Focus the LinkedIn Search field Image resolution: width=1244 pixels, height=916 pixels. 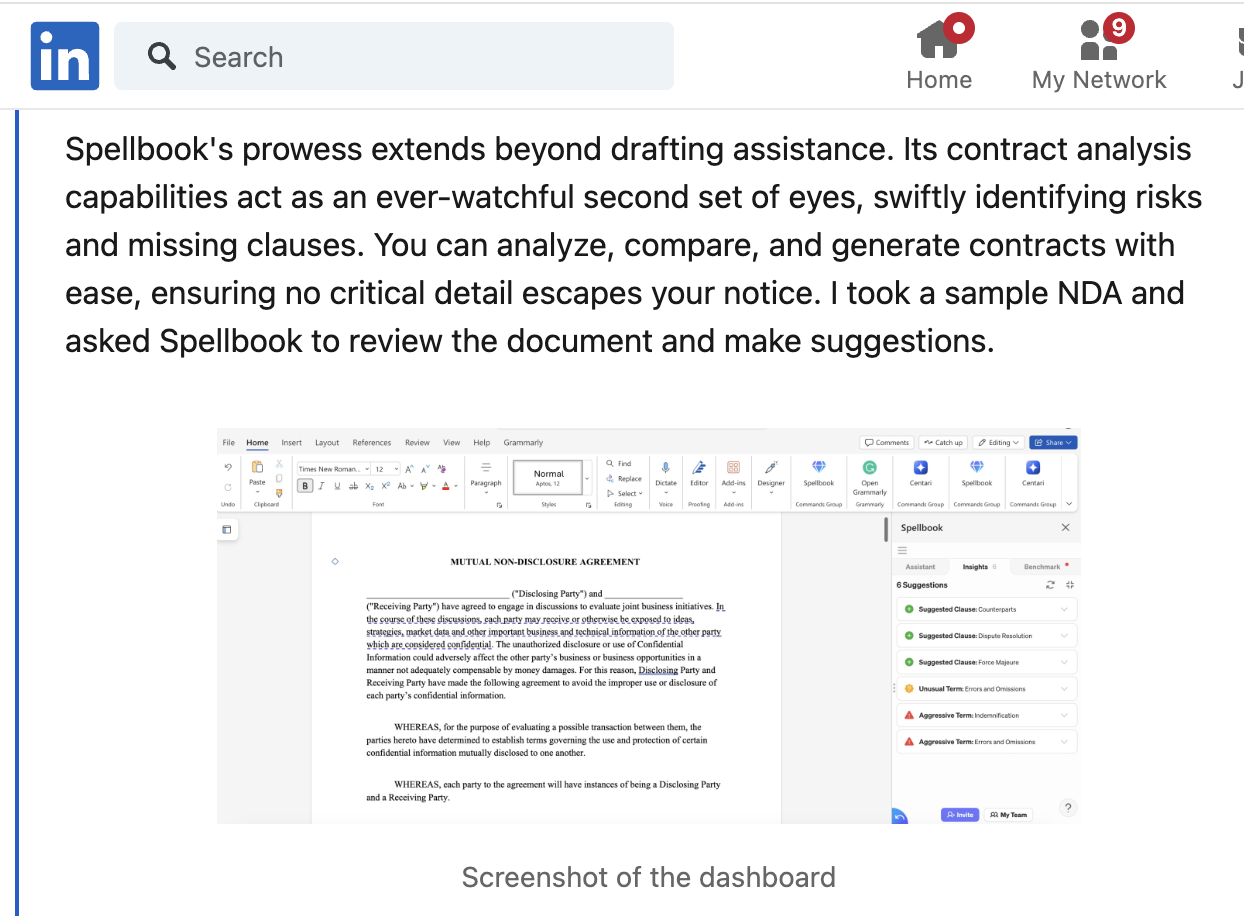click(x=394, y=56)
